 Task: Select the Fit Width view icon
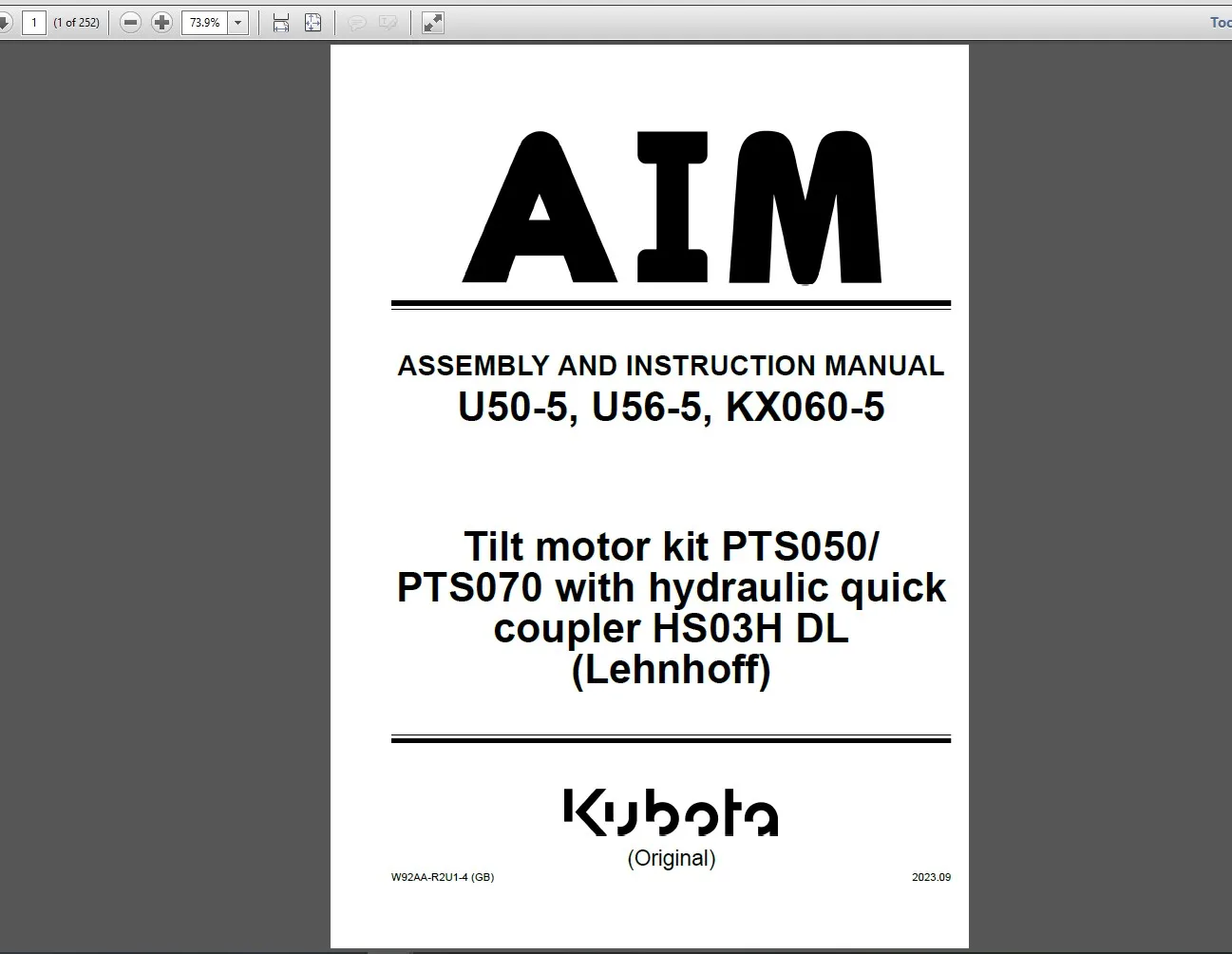pos(280,22)
